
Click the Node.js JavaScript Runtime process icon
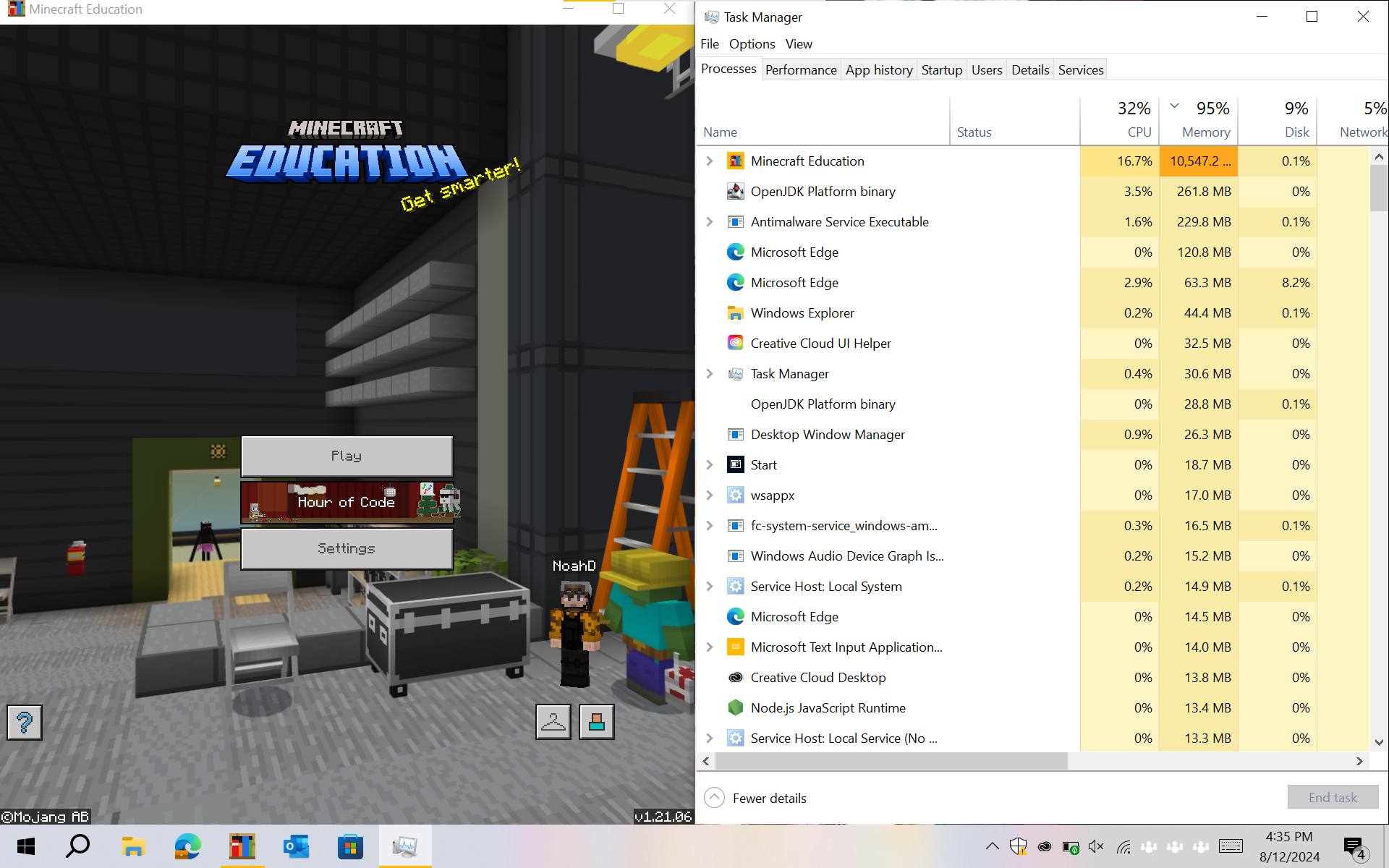735,707
